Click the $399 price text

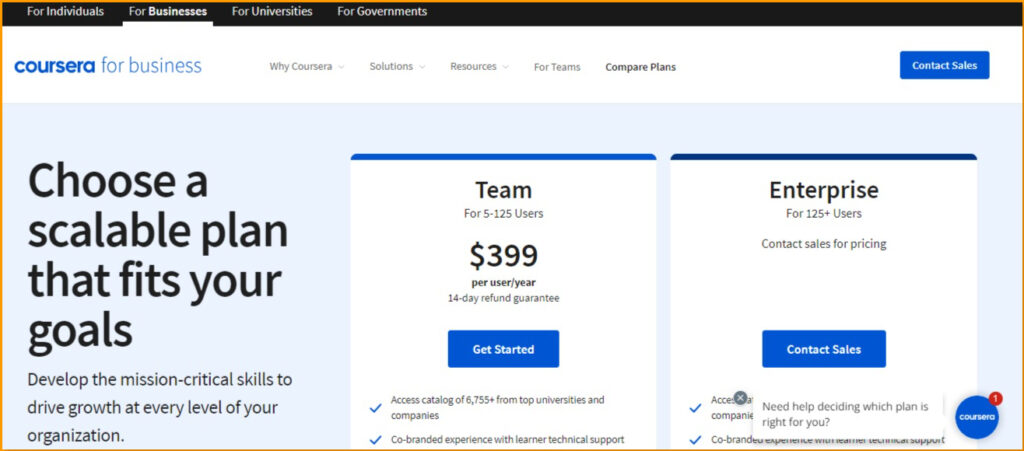point(504,255)
